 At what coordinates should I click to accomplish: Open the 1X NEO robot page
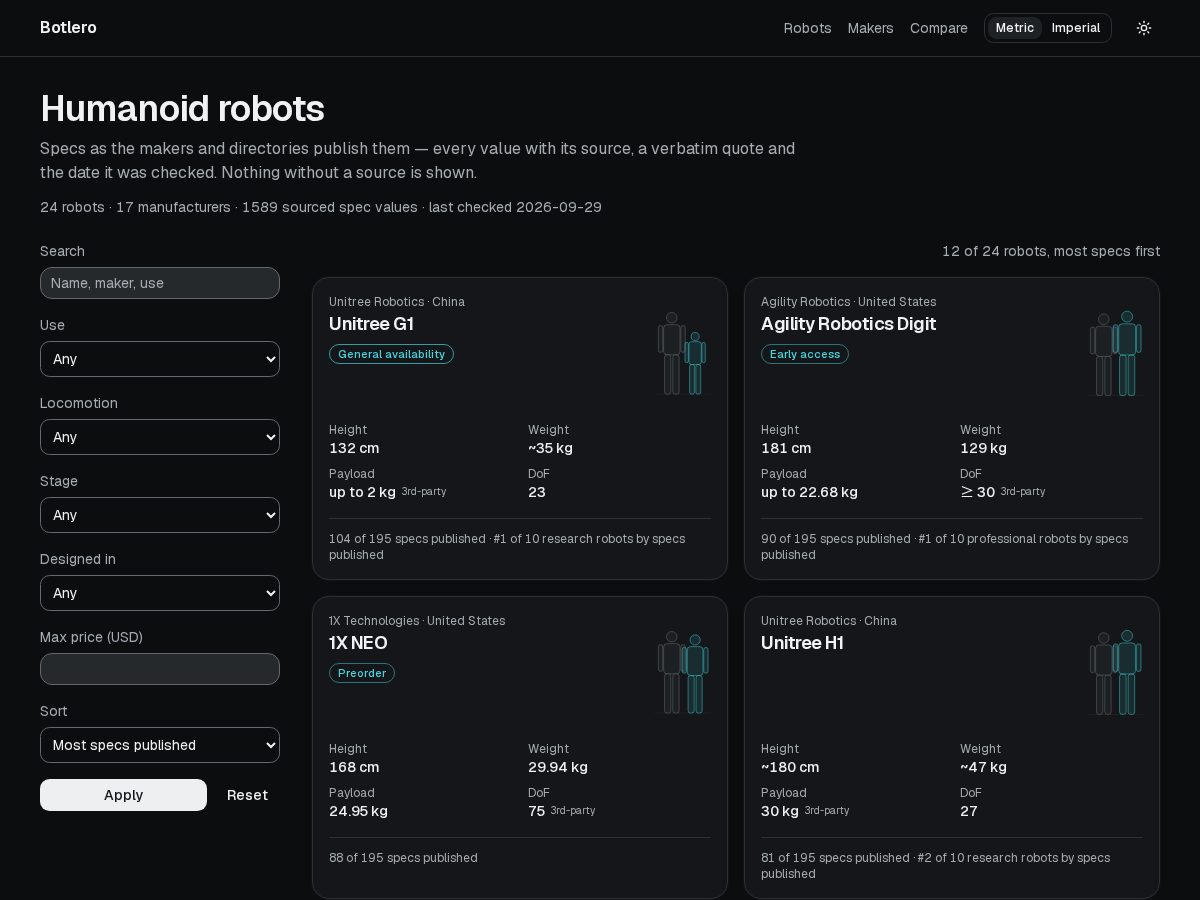point(358,643)
